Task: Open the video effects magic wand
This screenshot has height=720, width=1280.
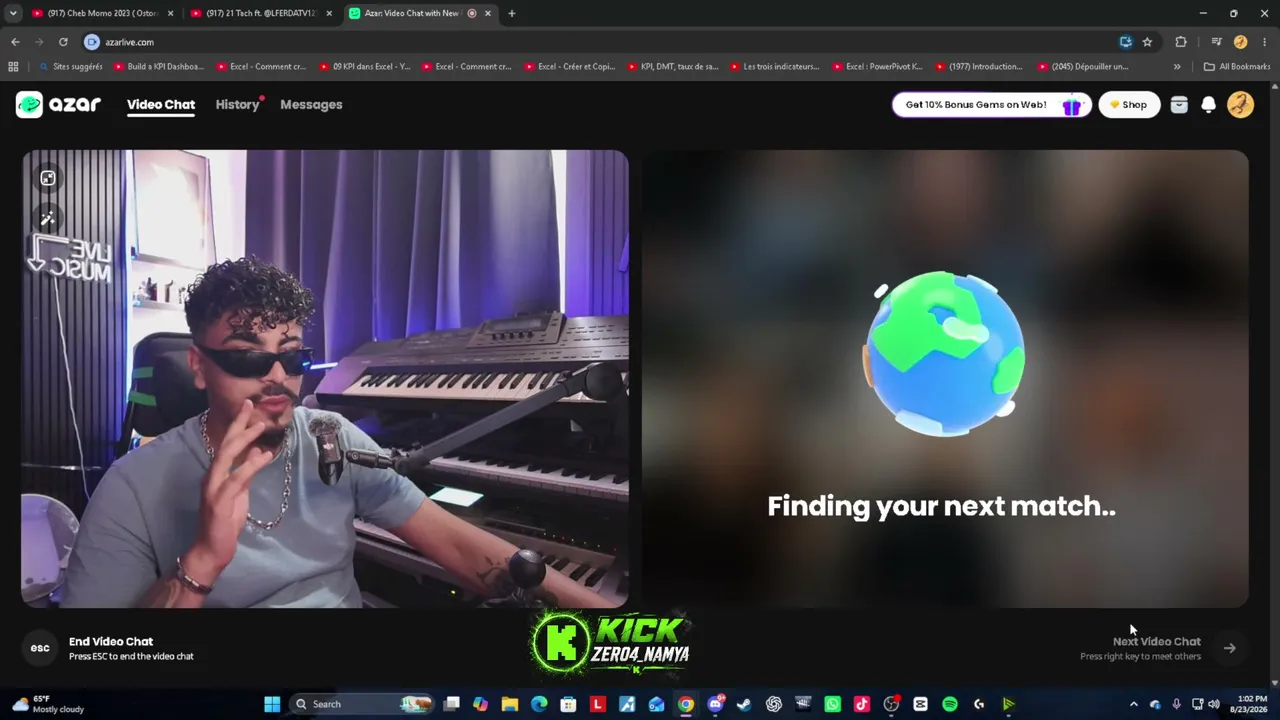Action: pos(48,219)
